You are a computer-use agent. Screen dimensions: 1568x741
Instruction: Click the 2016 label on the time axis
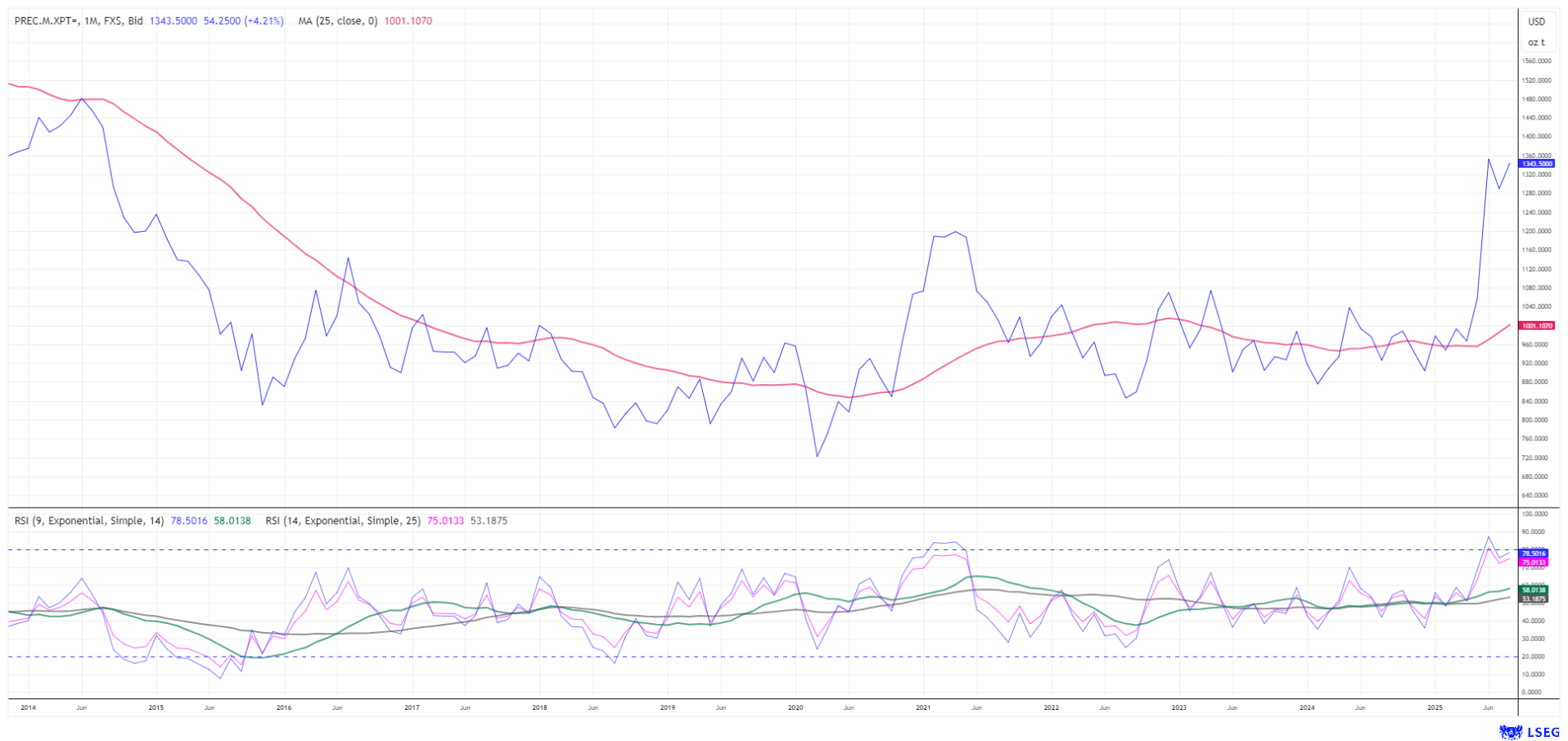[284, 707]
